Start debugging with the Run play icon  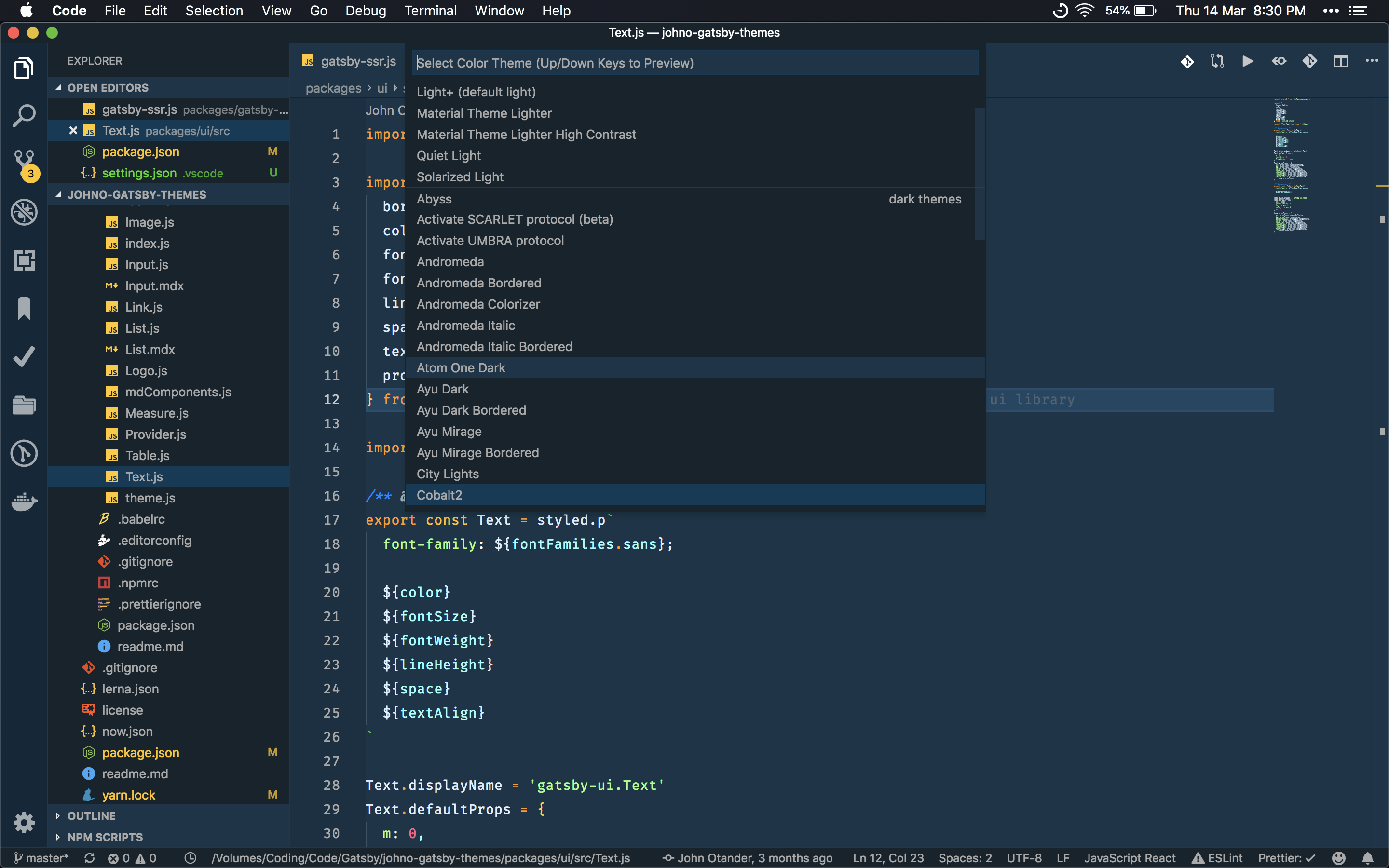(x=1247, y=60)
